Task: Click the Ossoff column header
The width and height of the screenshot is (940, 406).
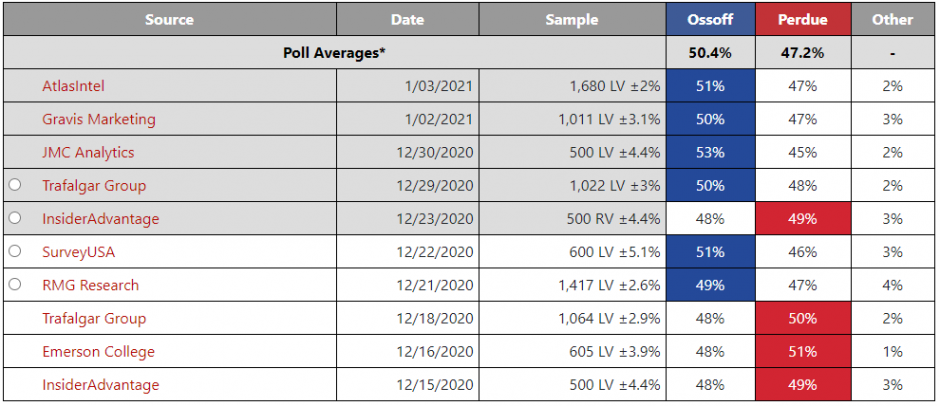Action: point(710,19)
